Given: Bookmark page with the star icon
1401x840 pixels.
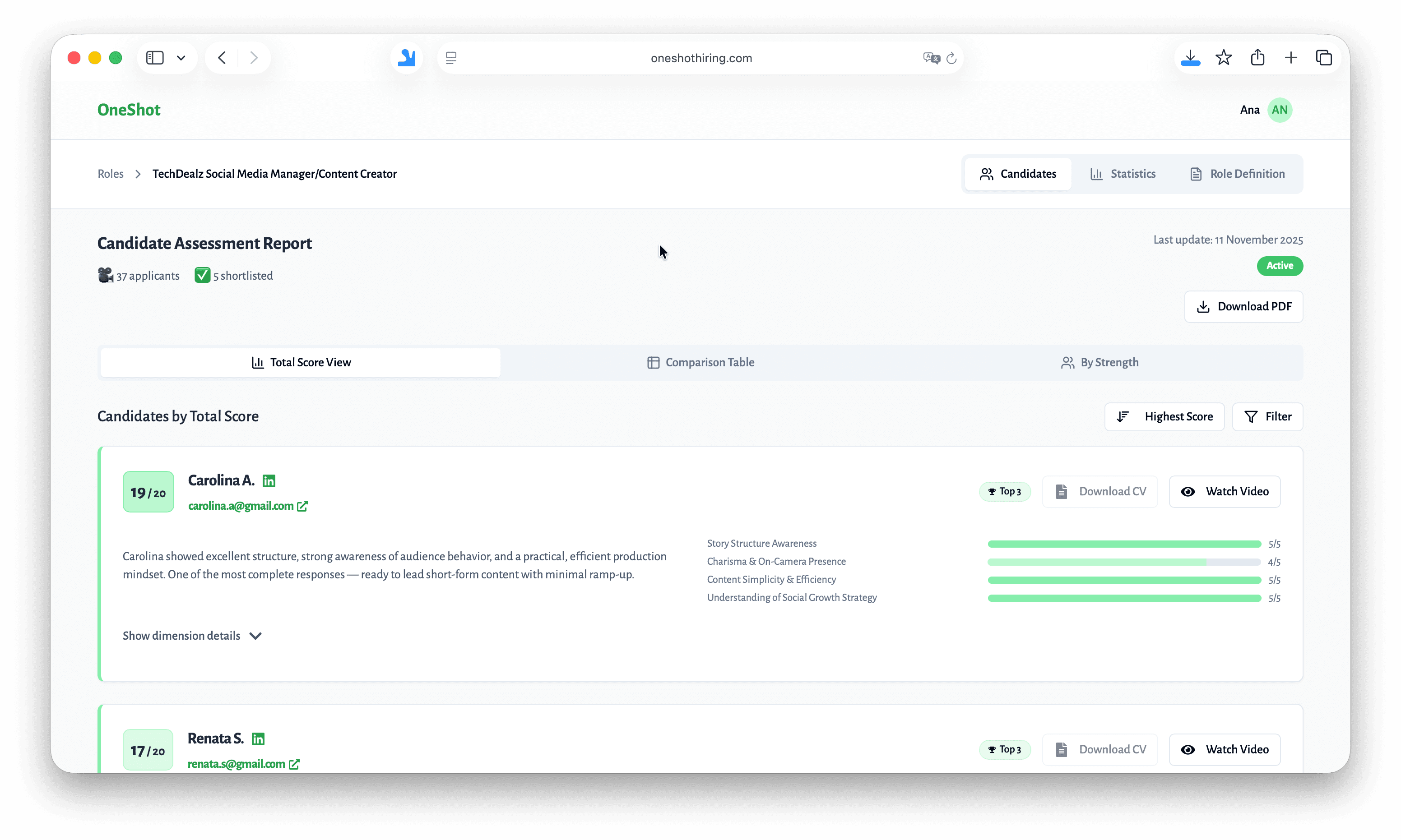Looking at the screenshot, I should coord(1224,58).
